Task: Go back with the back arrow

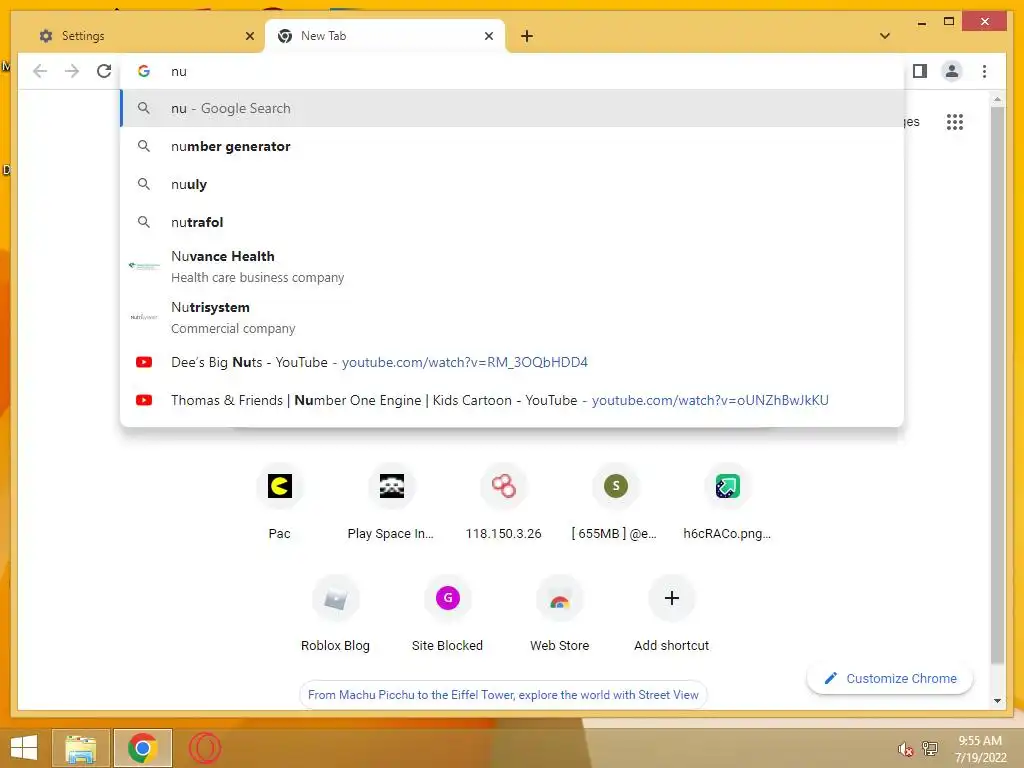Action: coord(40,71)
